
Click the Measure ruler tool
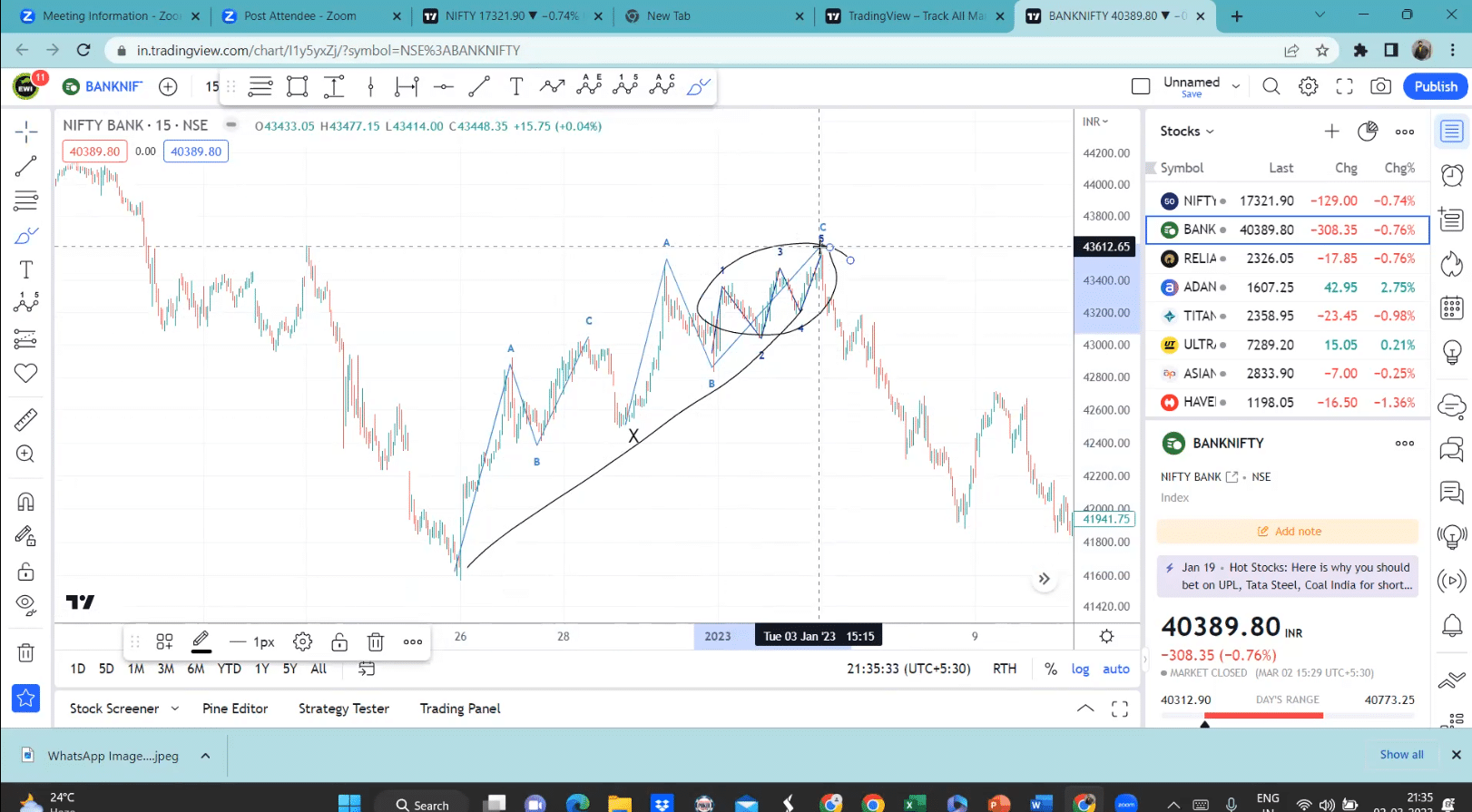pyautogui.click(x=25, y=419)
